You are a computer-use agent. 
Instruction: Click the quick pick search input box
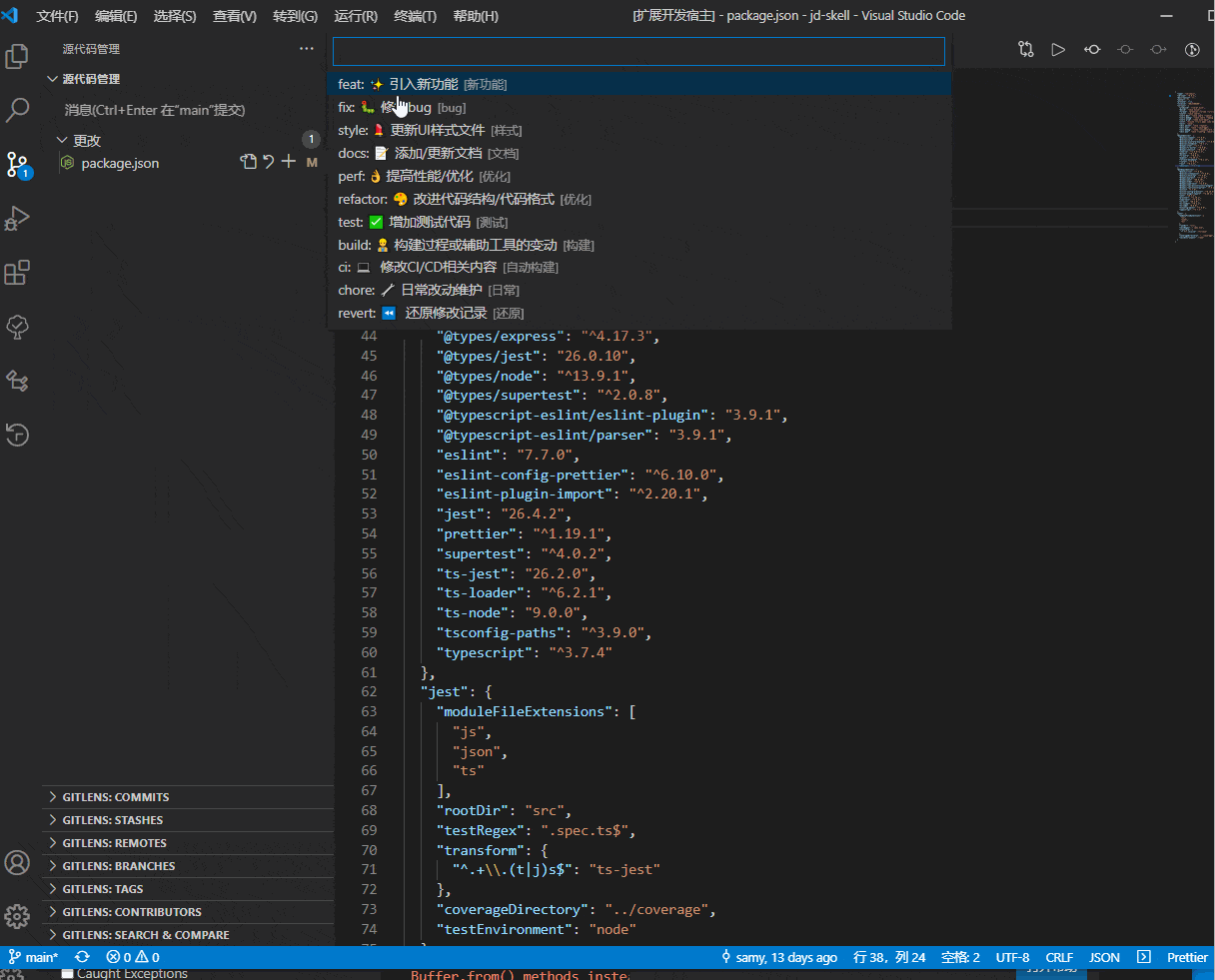(638, 51)
